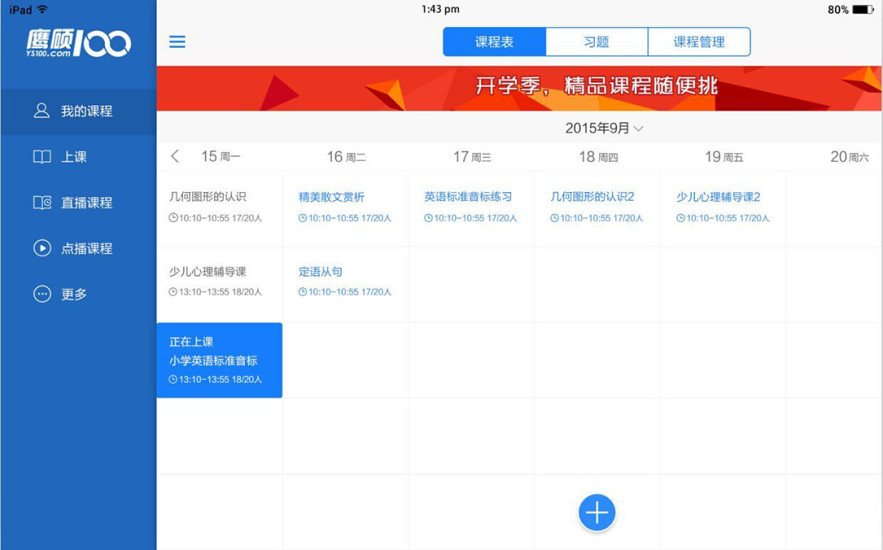Click the 鹰硕100 logo
883x550 pixels.
(78, 42)
